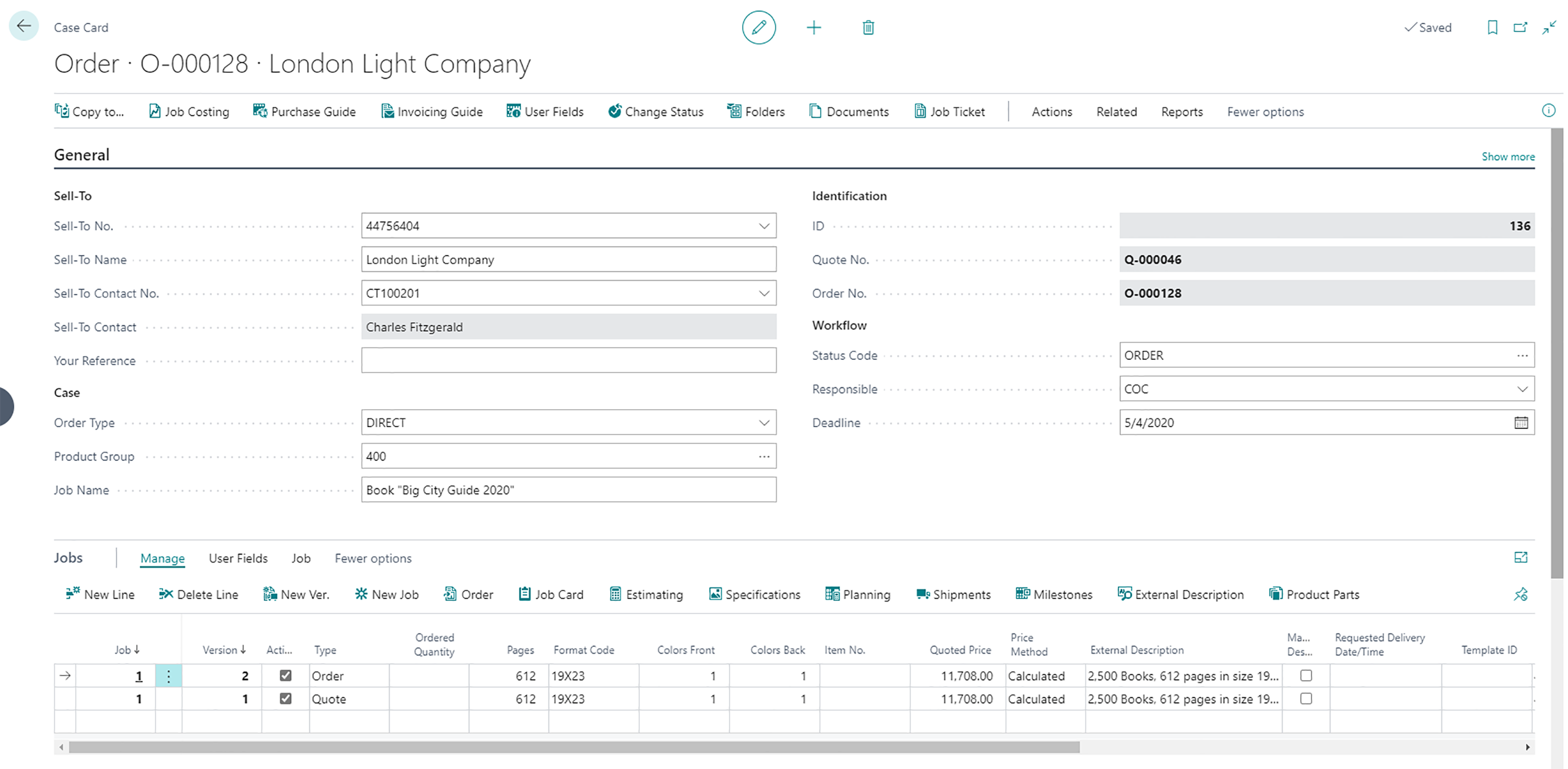Click Show more in the General section
Image resolution: width=1568 pixels, height=769 pixels.
(x=1508, y=156)
